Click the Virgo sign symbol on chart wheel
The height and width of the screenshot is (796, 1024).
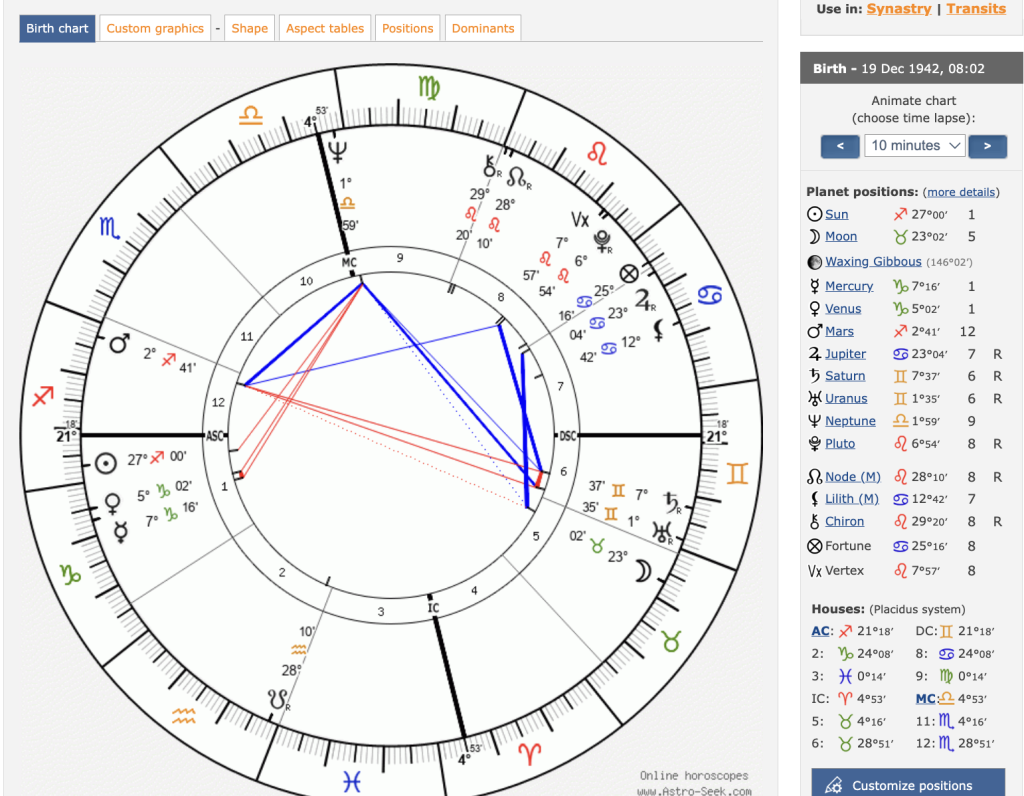pyautogui.click(x=428, y=87)
